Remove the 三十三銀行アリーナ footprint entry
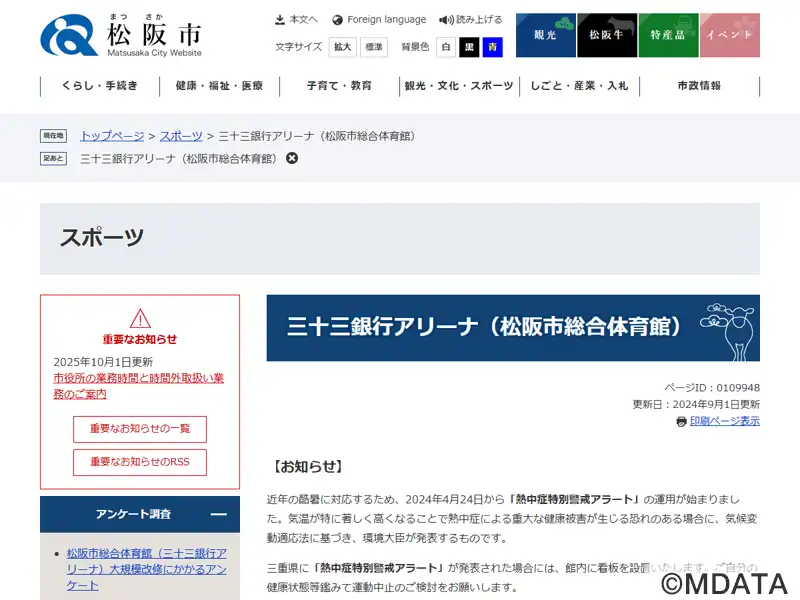 292,158
